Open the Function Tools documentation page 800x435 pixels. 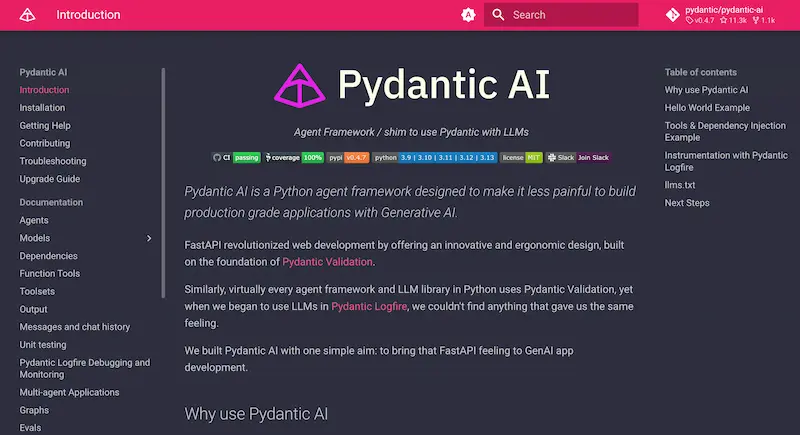coord(49,274)
